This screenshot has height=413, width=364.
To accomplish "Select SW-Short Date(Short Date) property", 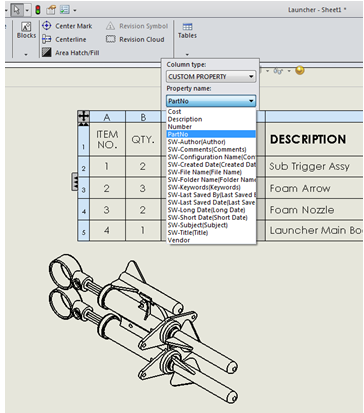I will pos(211,218).
